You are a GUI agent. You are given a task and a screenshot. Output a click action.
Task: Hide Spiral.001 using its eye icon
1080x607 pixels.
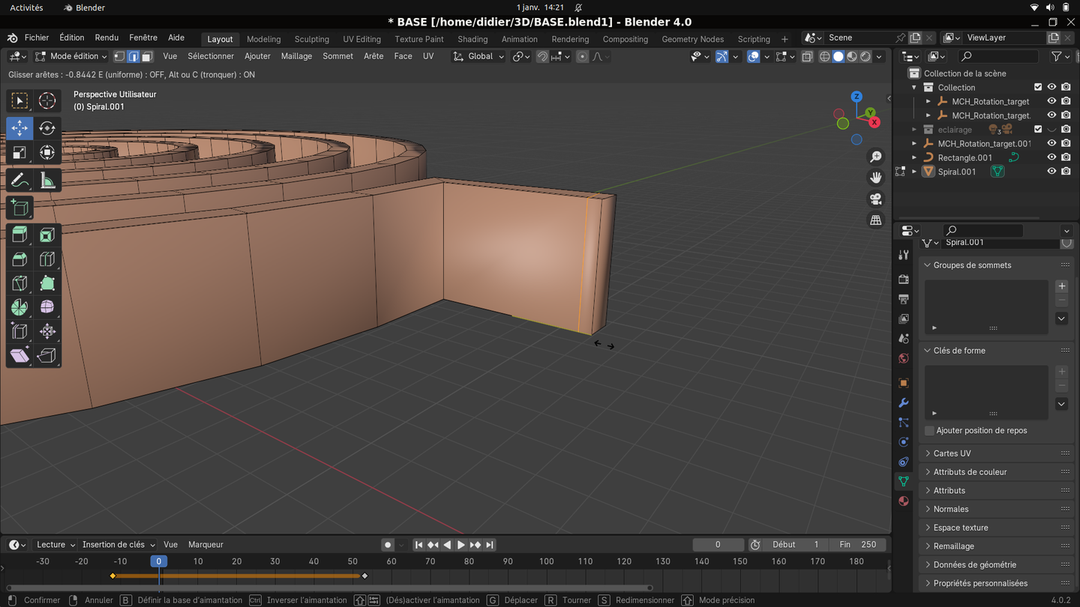pos(1051,172)
